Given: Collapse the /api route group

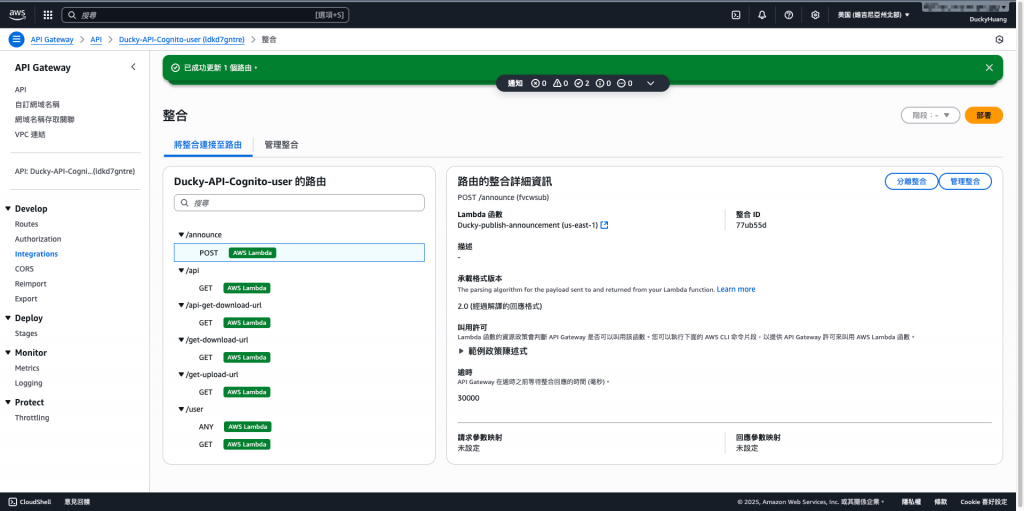Looking at the screenshot, I should point(181,270).
